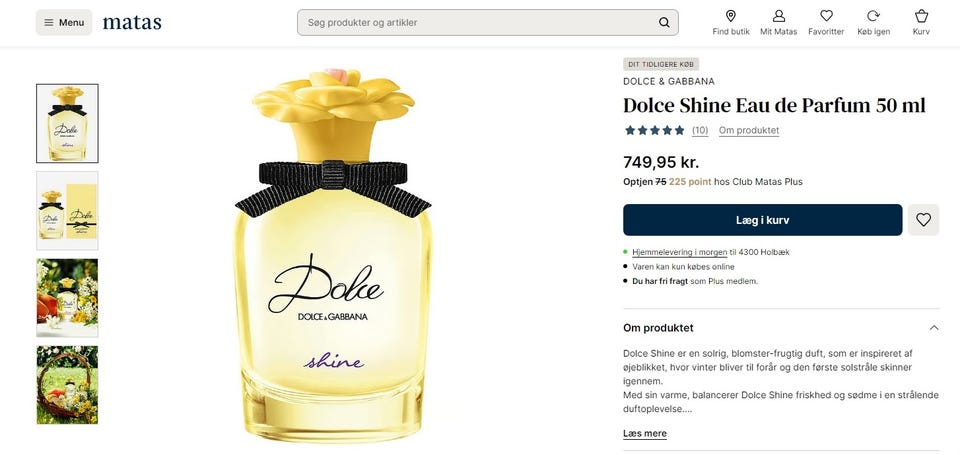Screen dimensions: 960x455
Task: Add product to favorites with heart button
Action: click(x=923, y=220)
